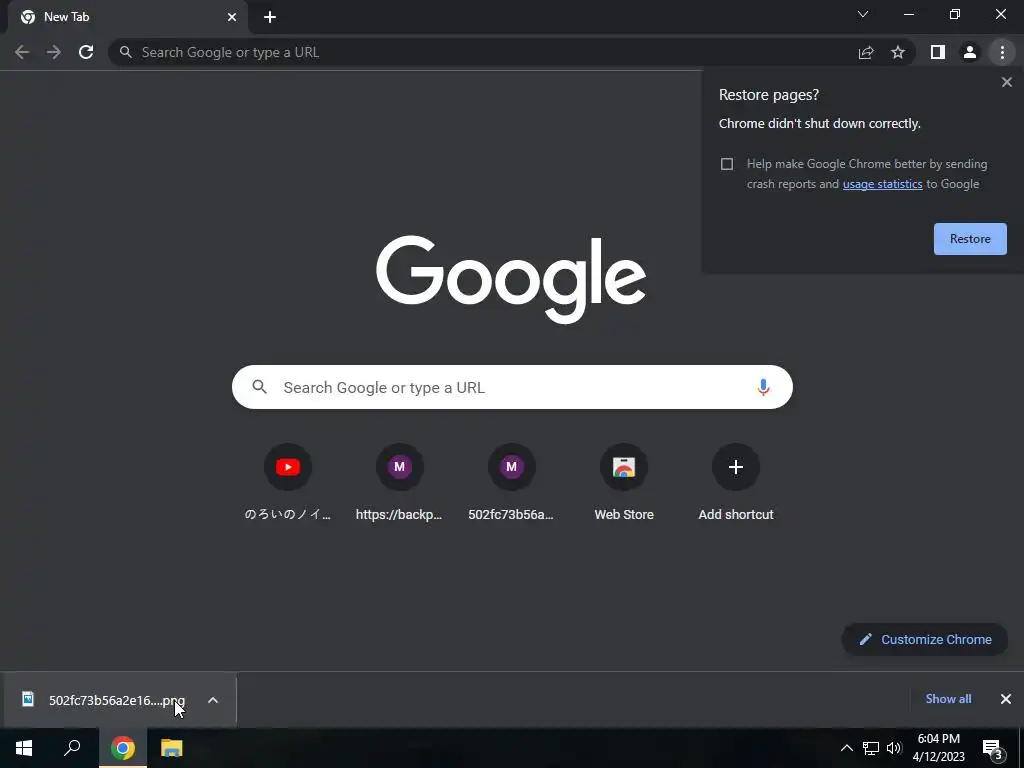Click the forward navigation arrow

tap(54, 52)
